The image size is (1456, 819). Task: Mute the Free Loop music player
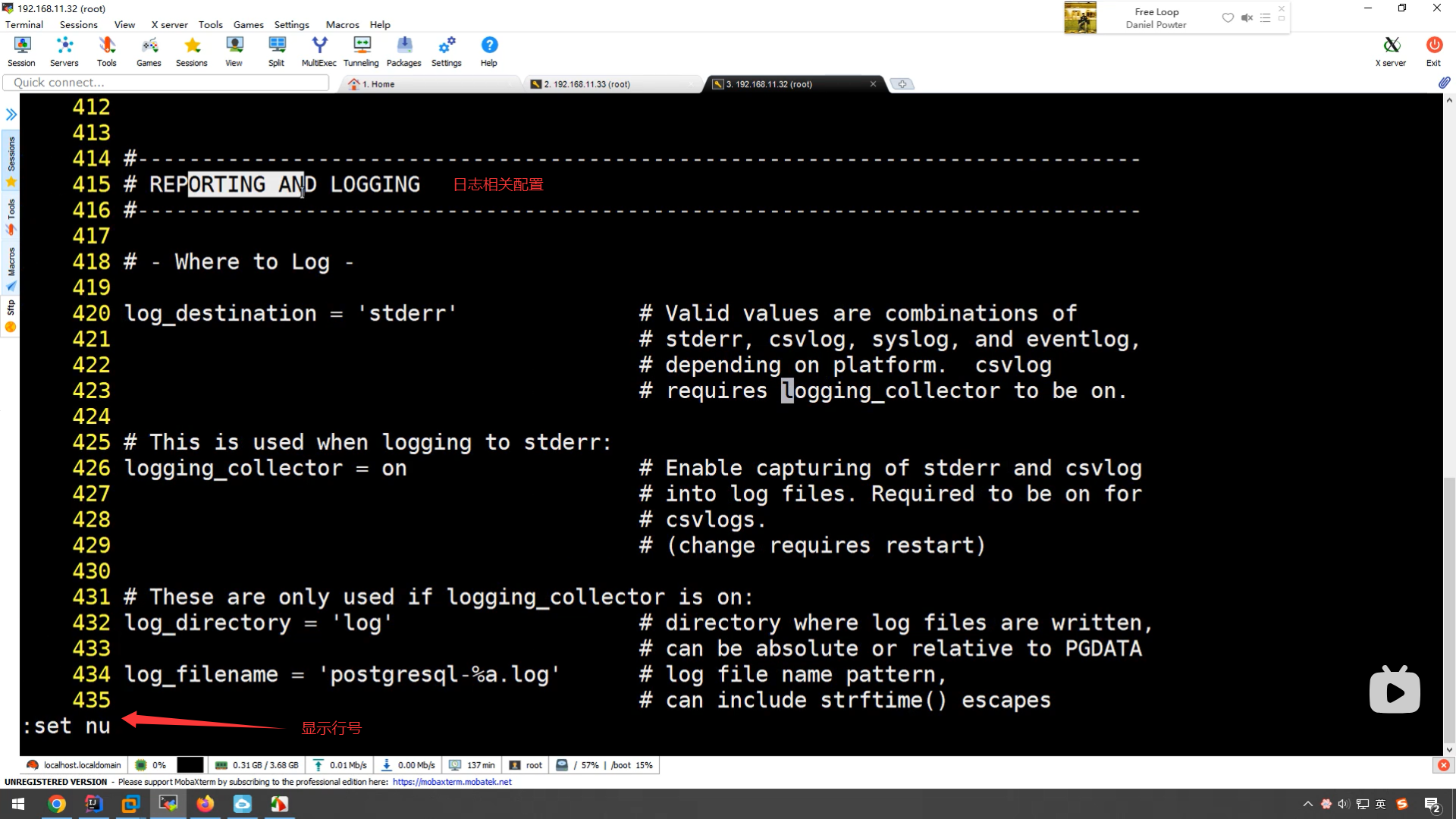(1247, 17)
